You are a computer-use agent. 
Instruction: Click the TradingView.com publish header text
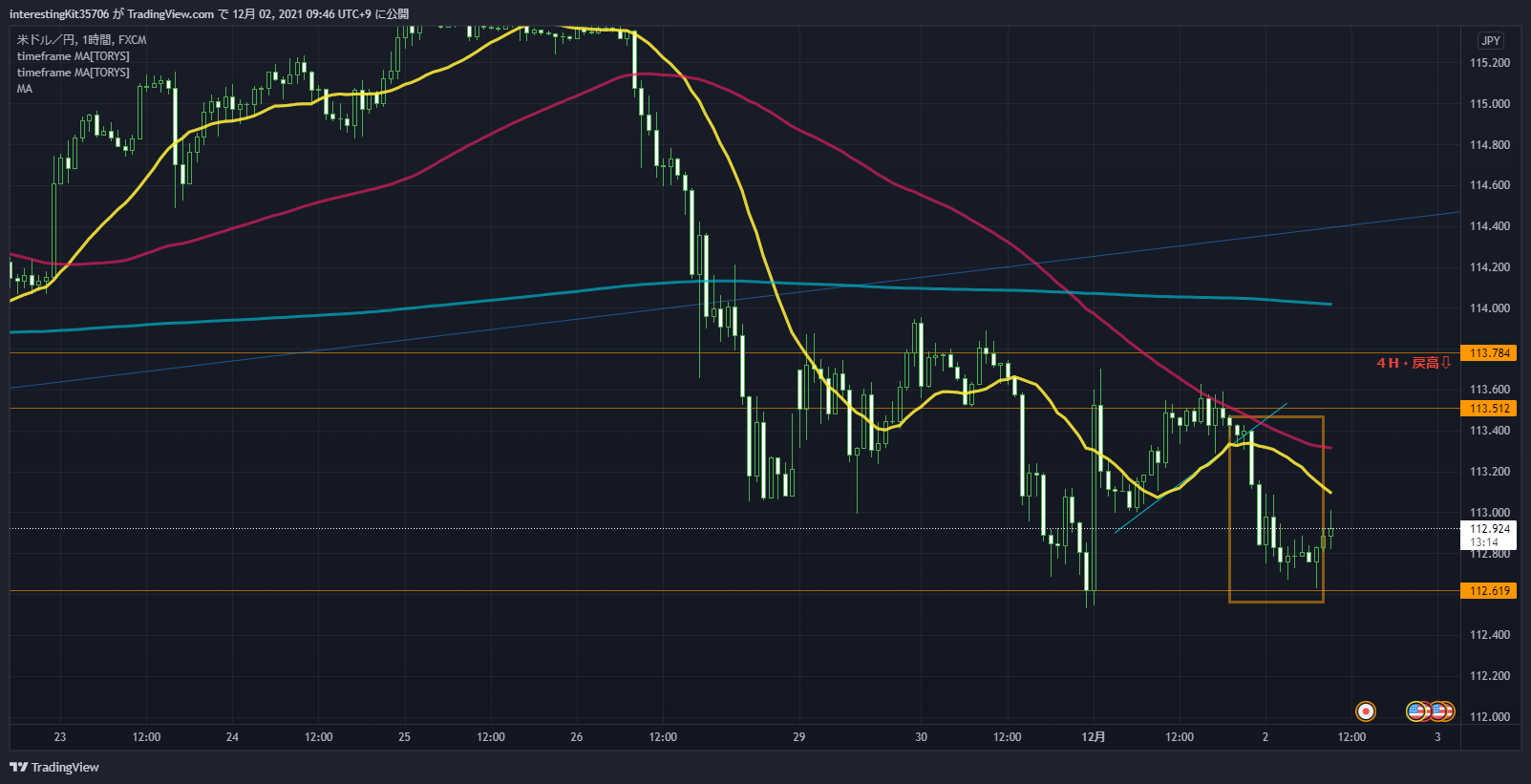click(x=209, y=13)
